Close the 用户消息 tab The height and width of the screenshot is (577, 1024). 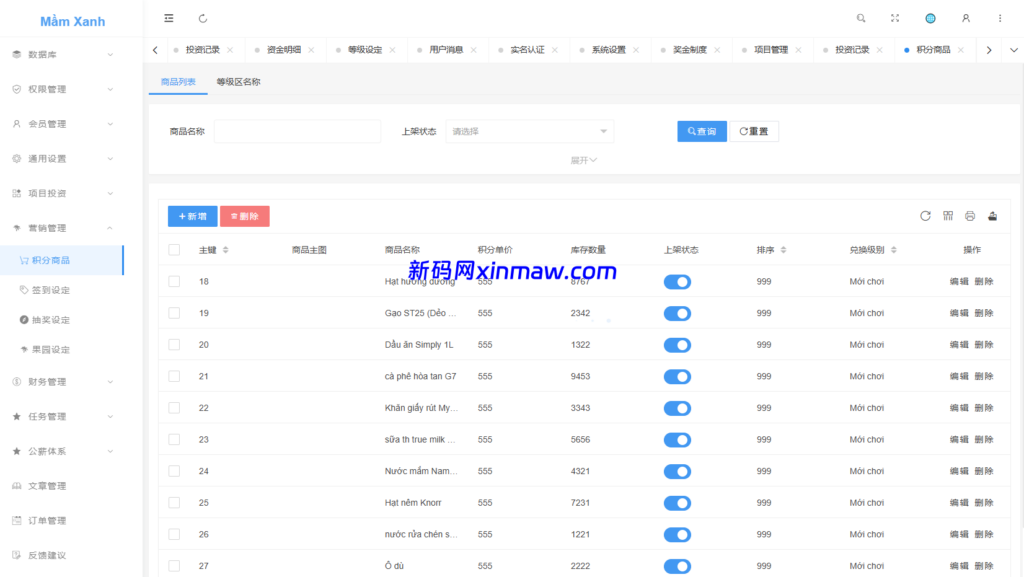(473, 50)
